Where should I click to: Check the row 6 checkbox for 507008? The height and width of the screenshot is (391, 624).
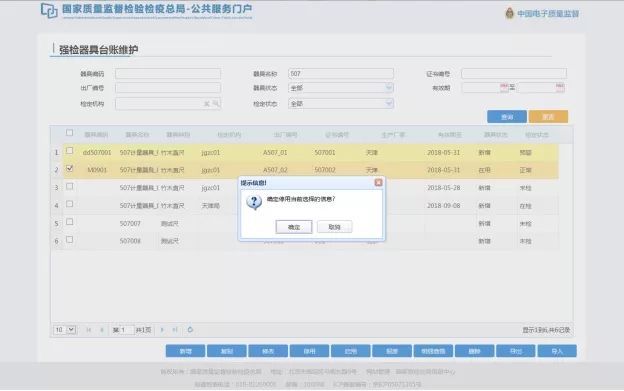pos(70,239)
